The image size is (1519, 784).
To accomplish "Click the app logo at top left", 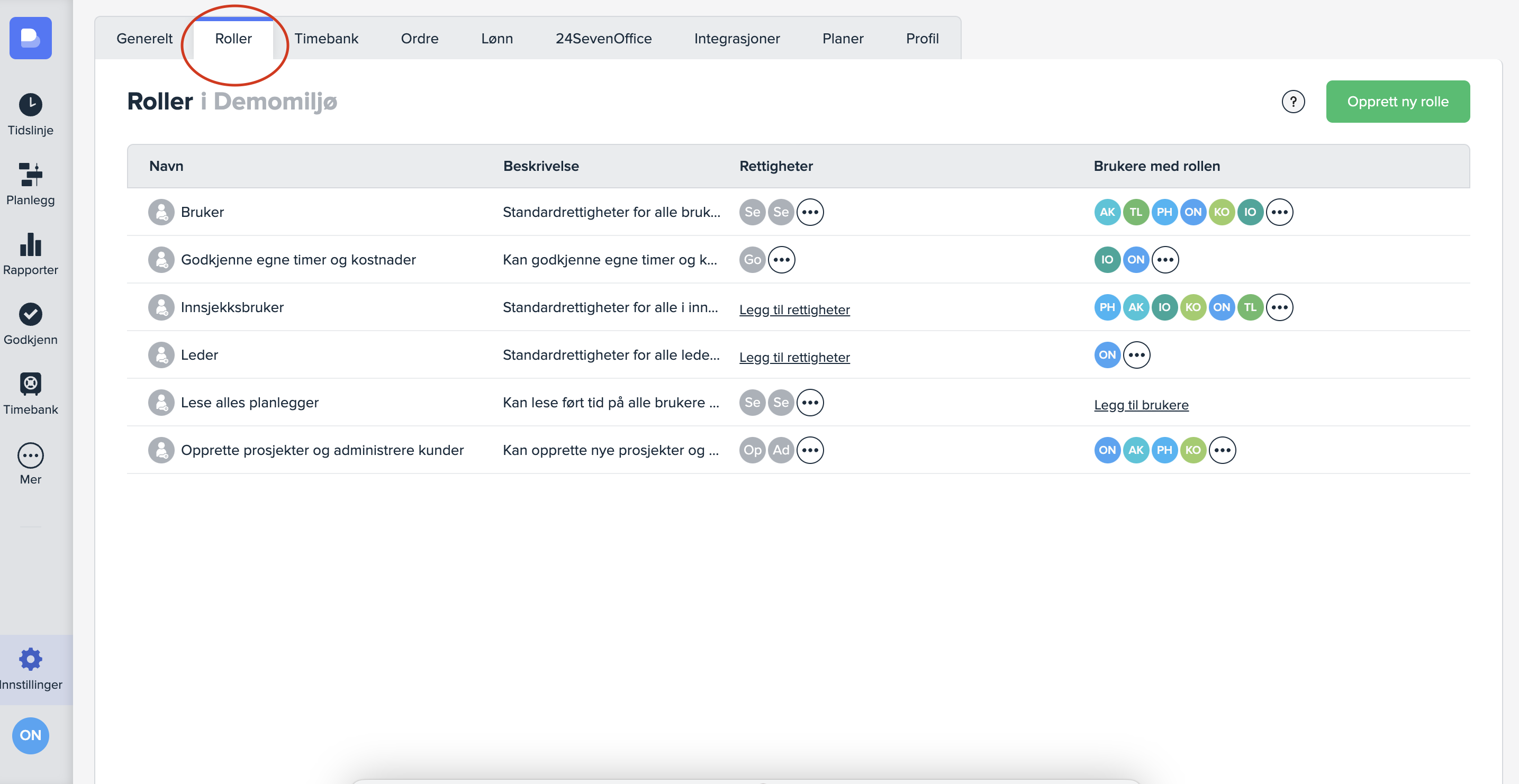I will [30, 38].
